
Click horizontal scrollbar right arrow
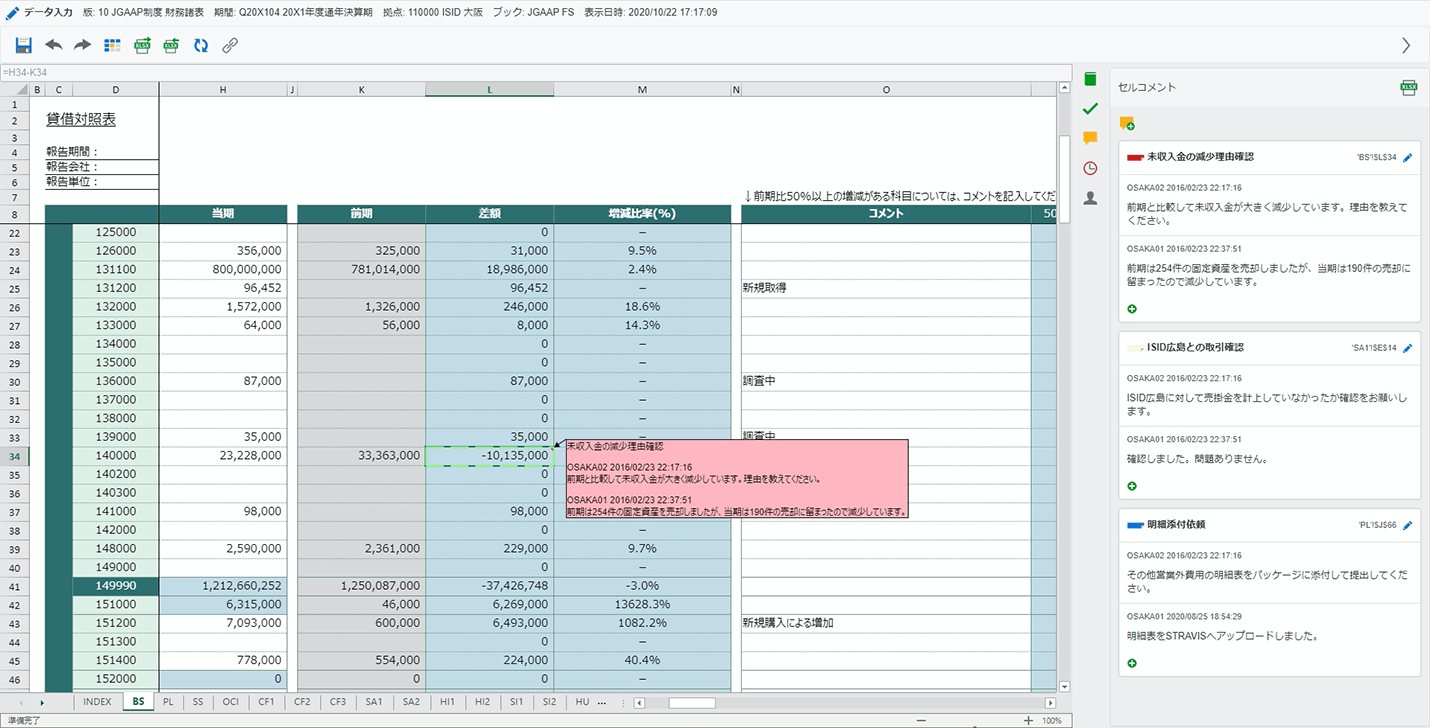1050,703
